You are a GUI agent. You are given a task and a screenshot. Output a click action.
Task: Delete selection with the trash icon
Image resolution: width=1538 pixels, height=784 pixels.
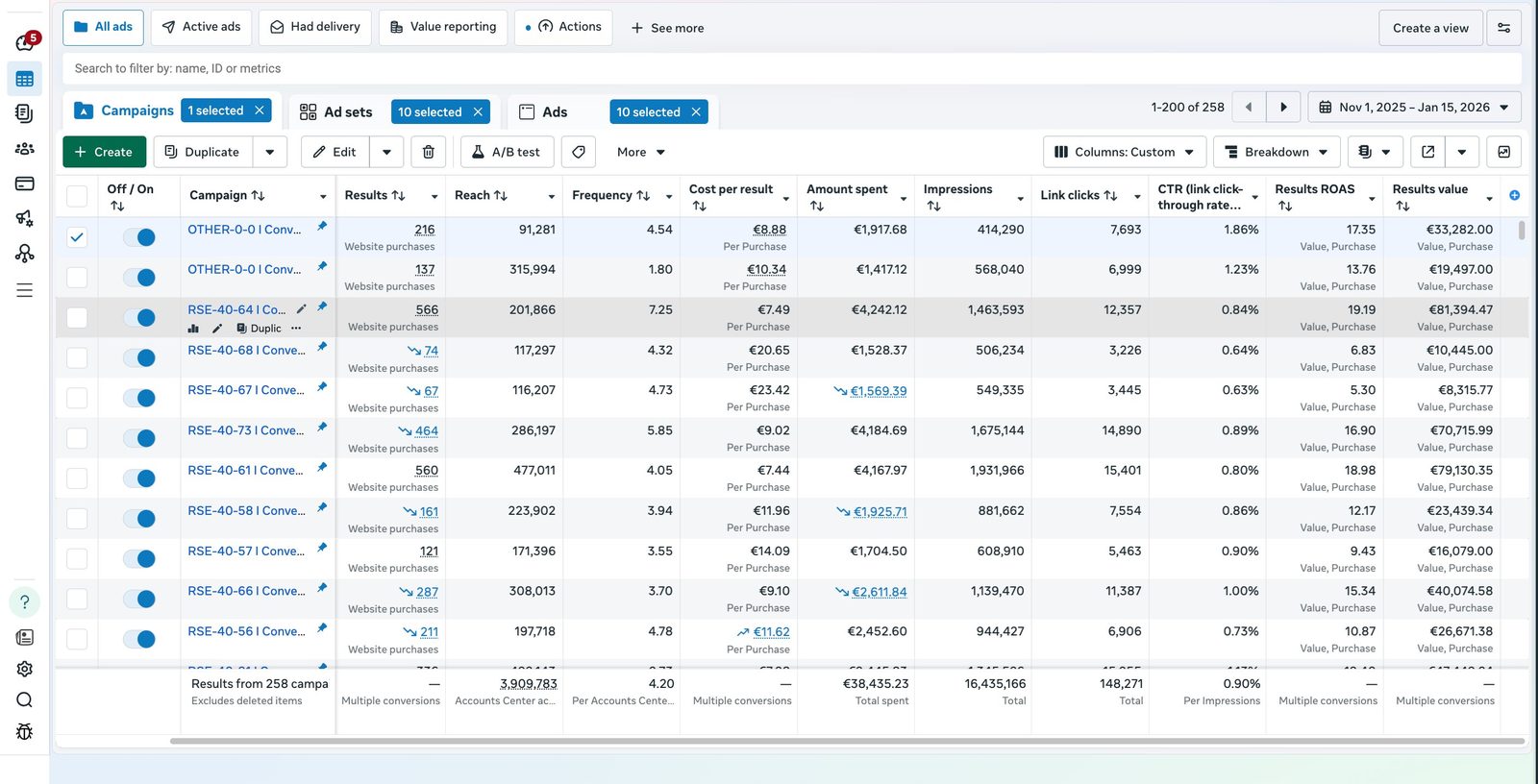click(429, 152)
